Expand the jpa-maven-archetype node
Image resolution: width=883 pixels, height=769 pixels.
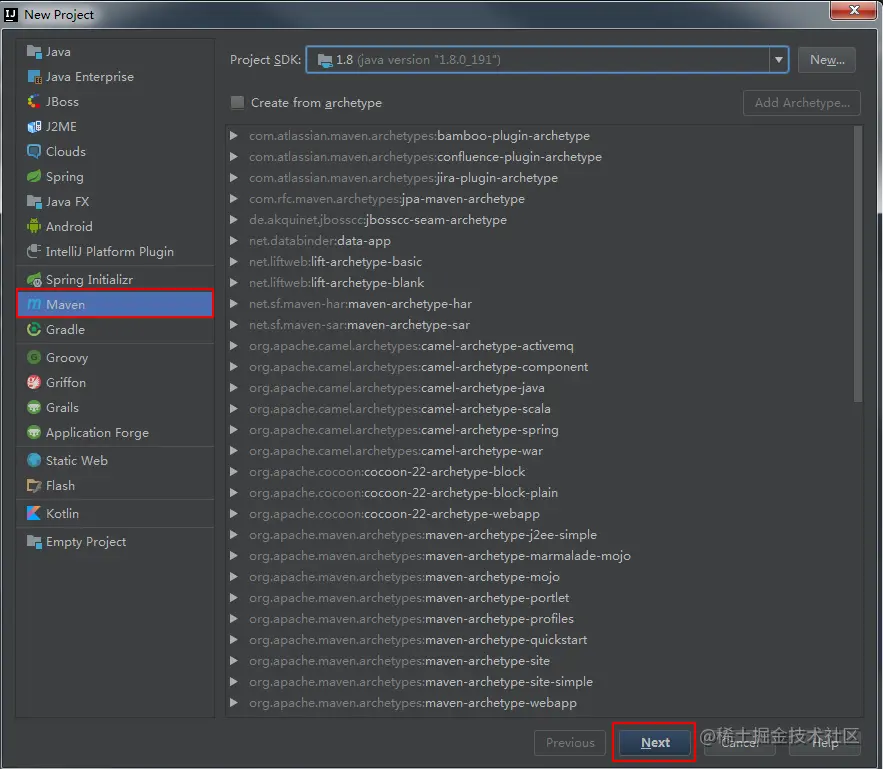pyautogui.click(x=234, y=199)
